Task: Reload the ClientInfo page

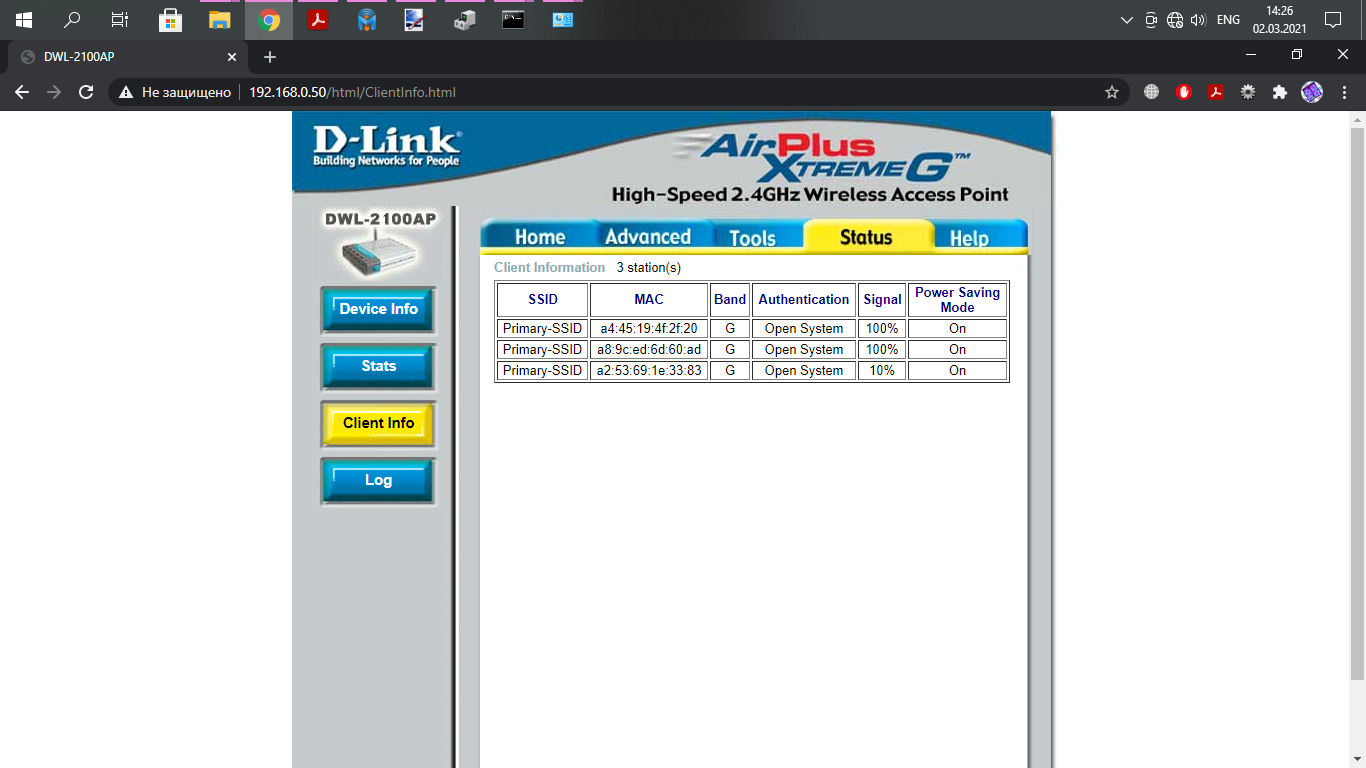Action: click(x=86, y=92)
